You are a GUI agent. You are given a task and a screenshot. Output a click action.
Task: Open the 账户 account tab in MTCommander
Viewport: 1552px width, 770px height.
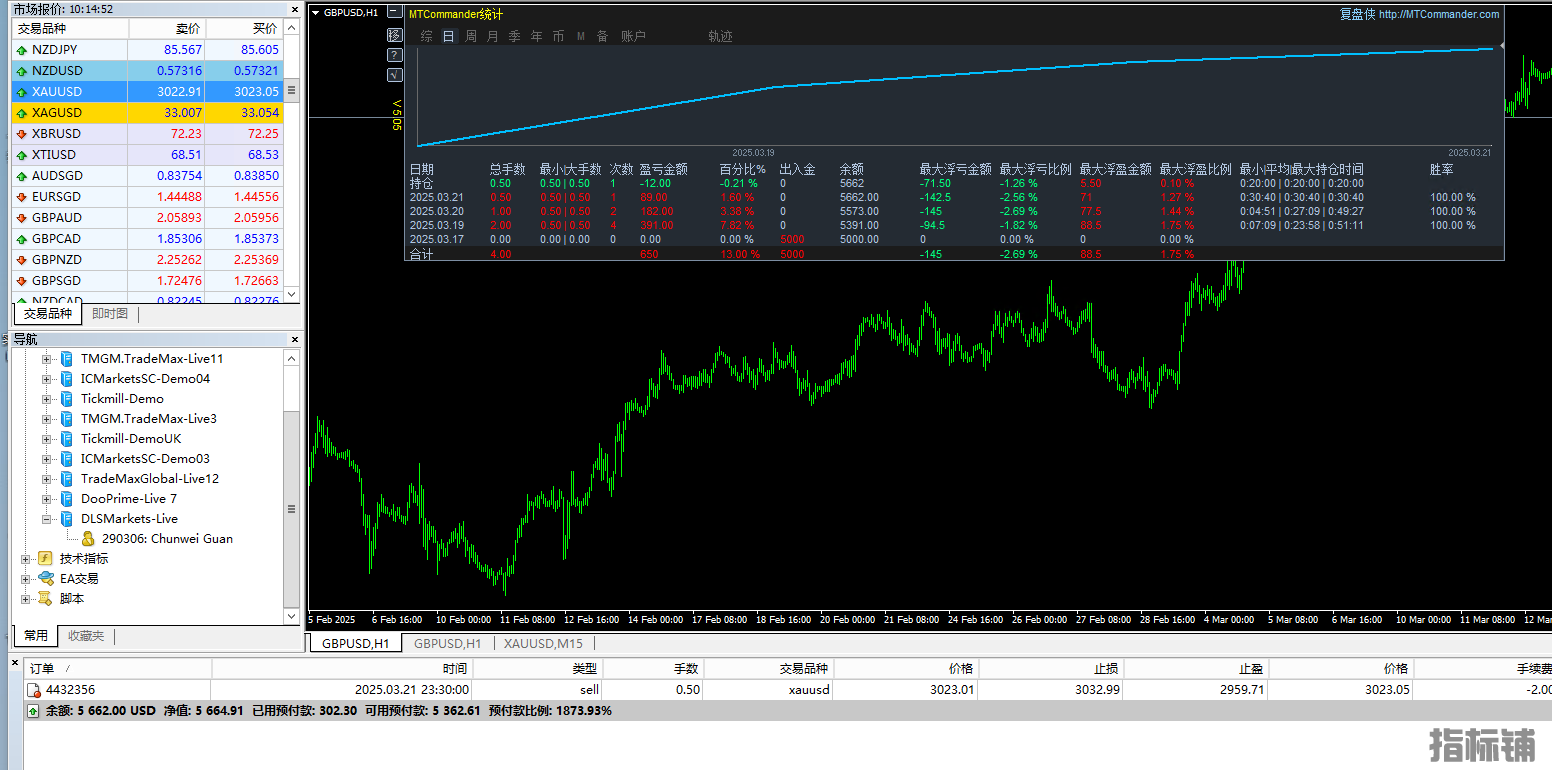[x=633, y=36]
